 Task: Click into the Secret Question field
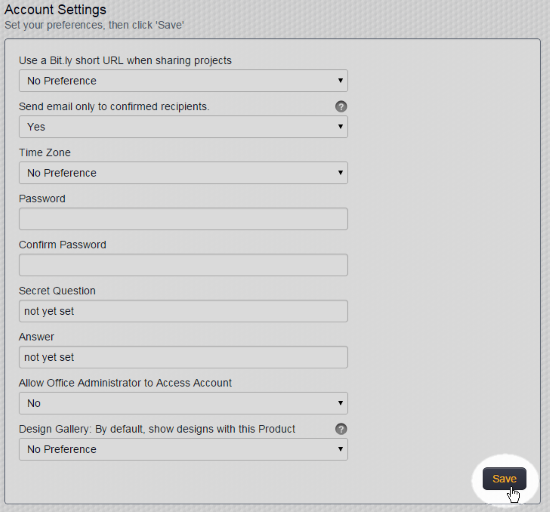click(x=183, y=311)
